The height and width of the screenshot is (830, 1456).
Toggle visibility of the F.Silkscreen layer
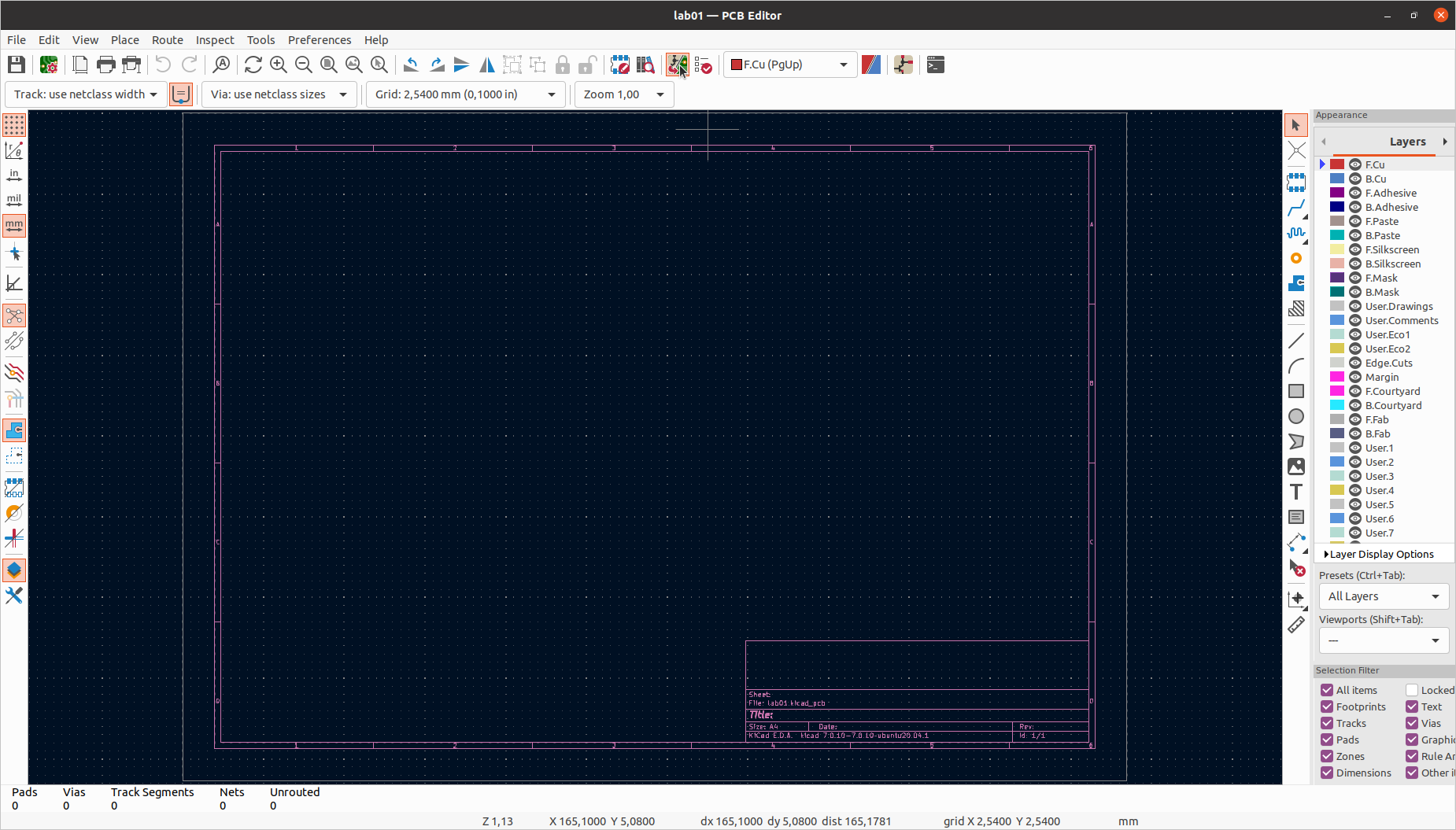click(x=1354, y=249)
